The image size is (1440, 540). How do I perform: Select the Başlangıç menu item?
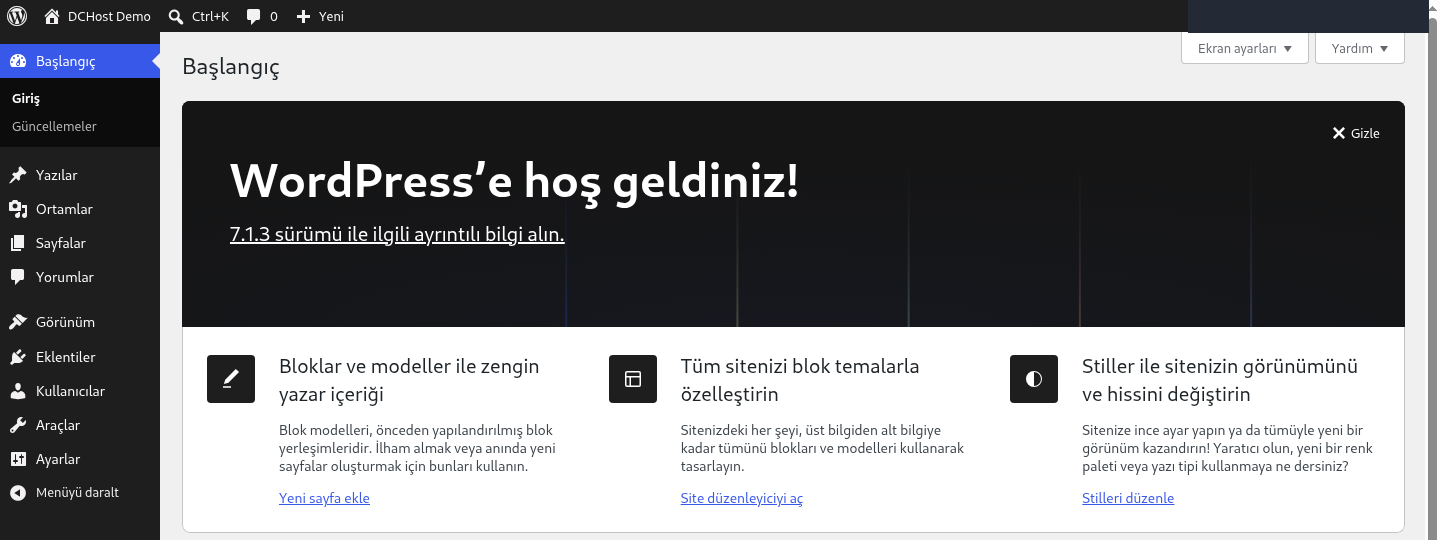pyautogui.click(x=80, y=61)
